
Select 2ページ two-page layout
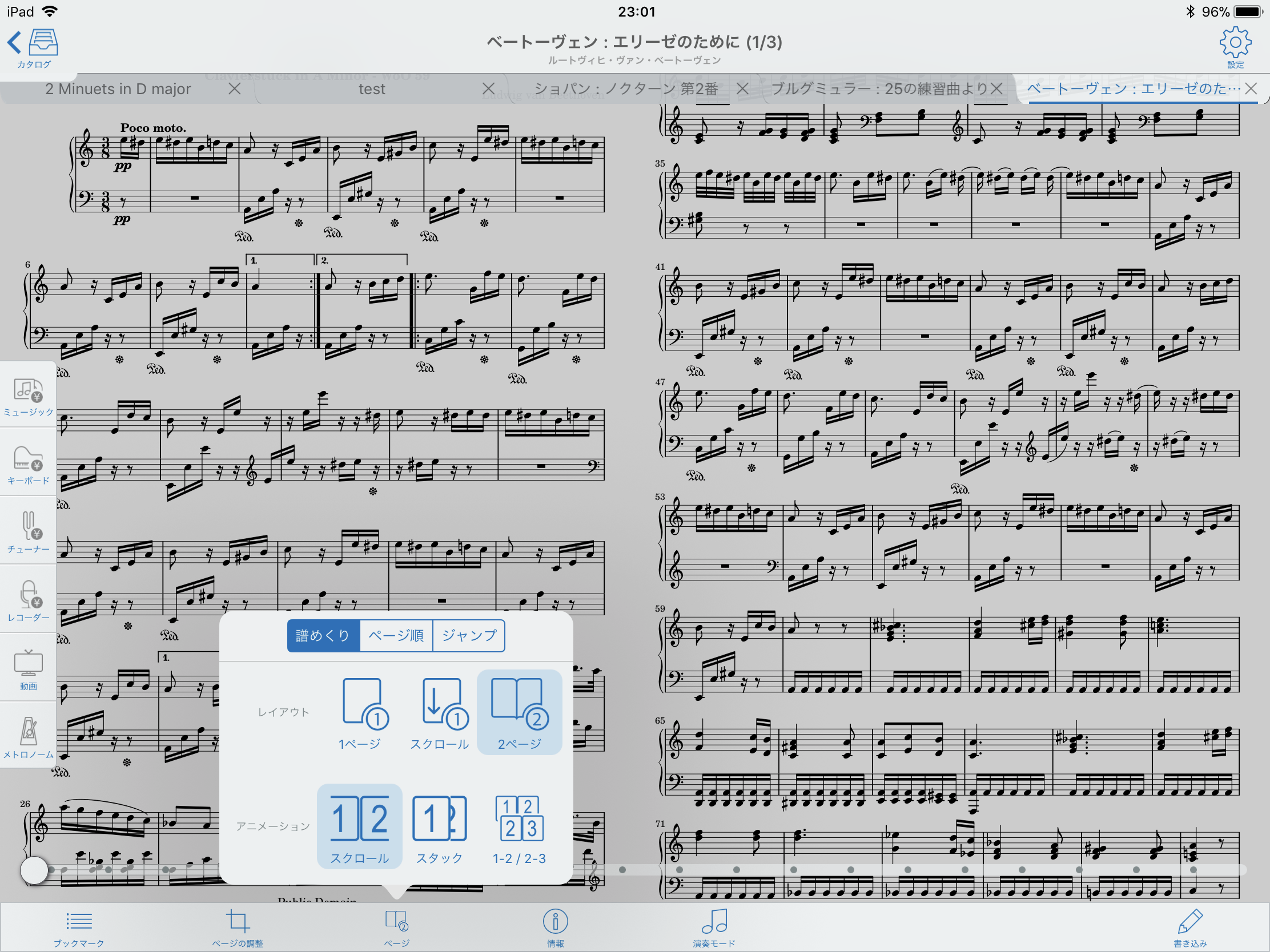point(520,712)
